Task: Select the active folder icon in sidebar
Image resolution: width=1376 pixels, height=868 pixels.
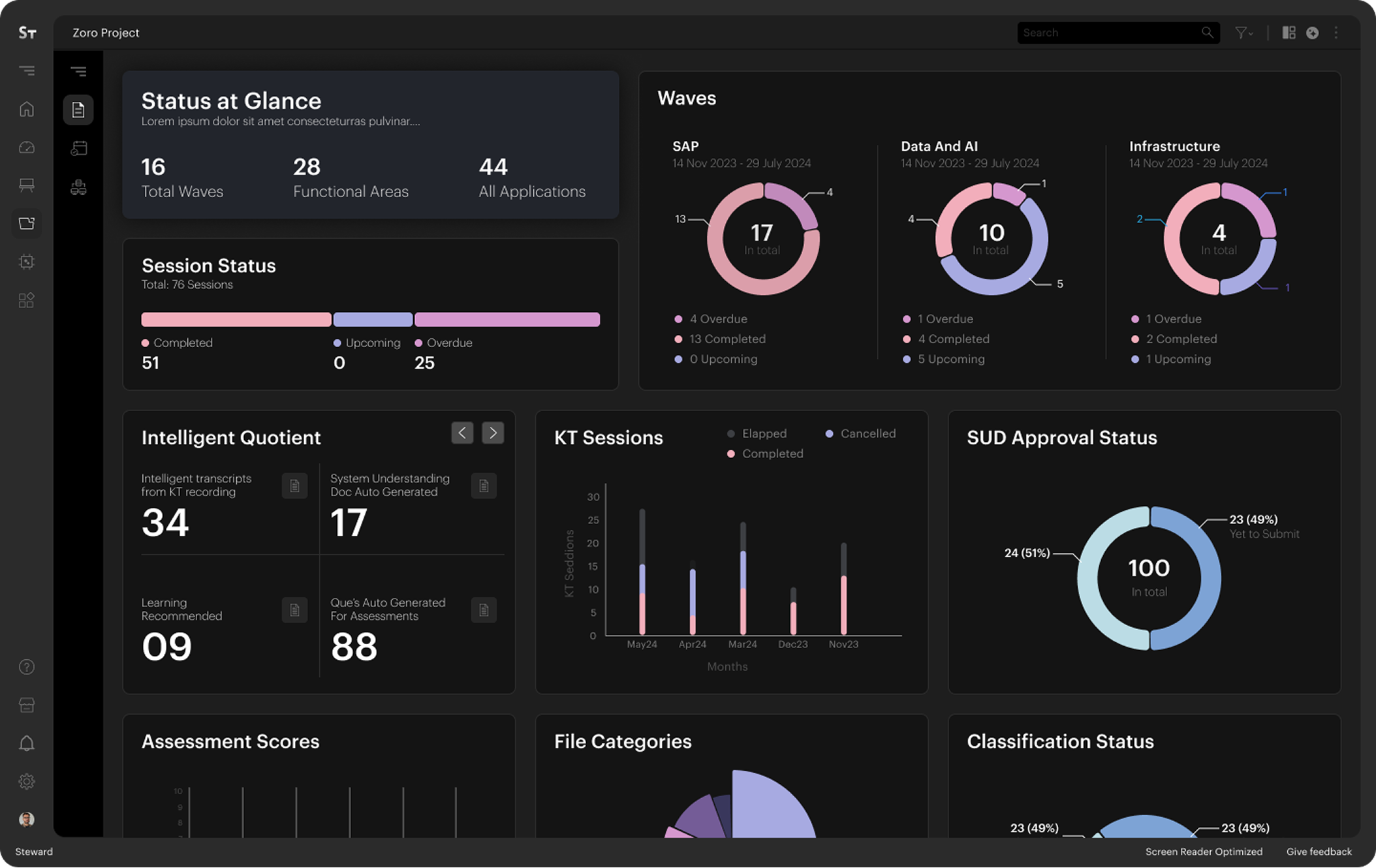Action: 27,224
